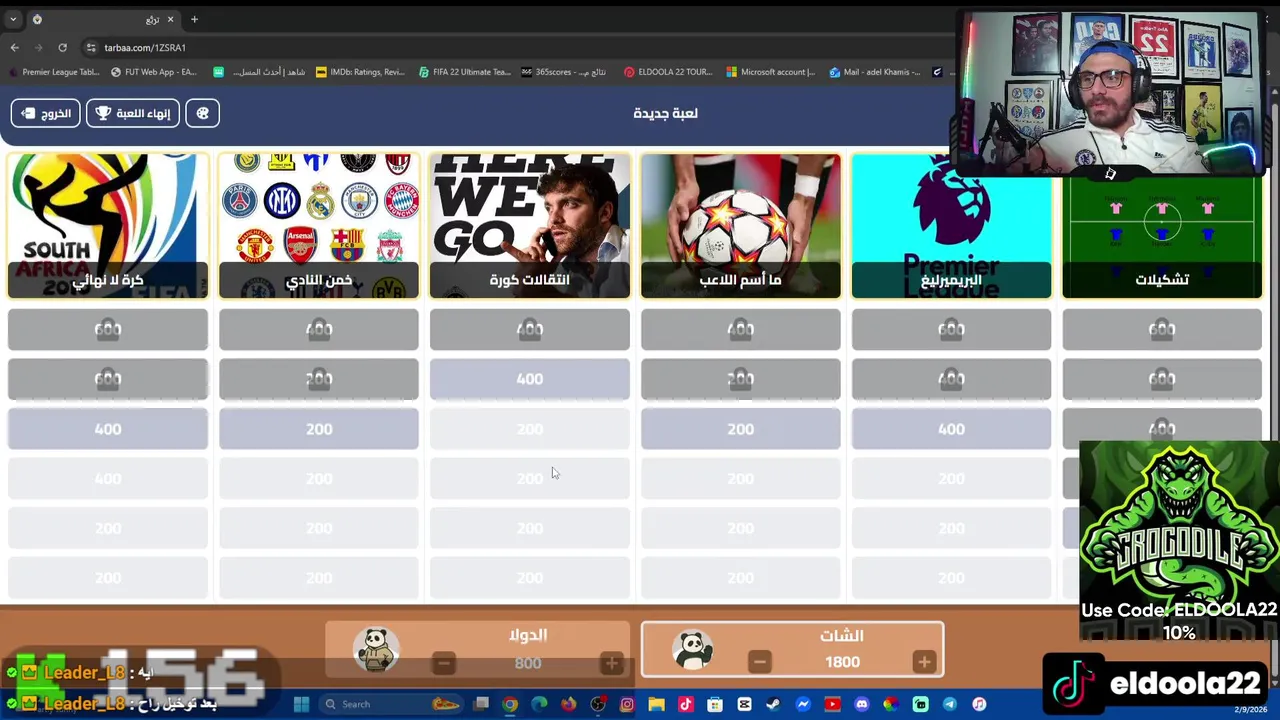Click locked 400 tile under ما أسم اللاعب
The width and height of the screenshot is (1280, 720).
741,329
